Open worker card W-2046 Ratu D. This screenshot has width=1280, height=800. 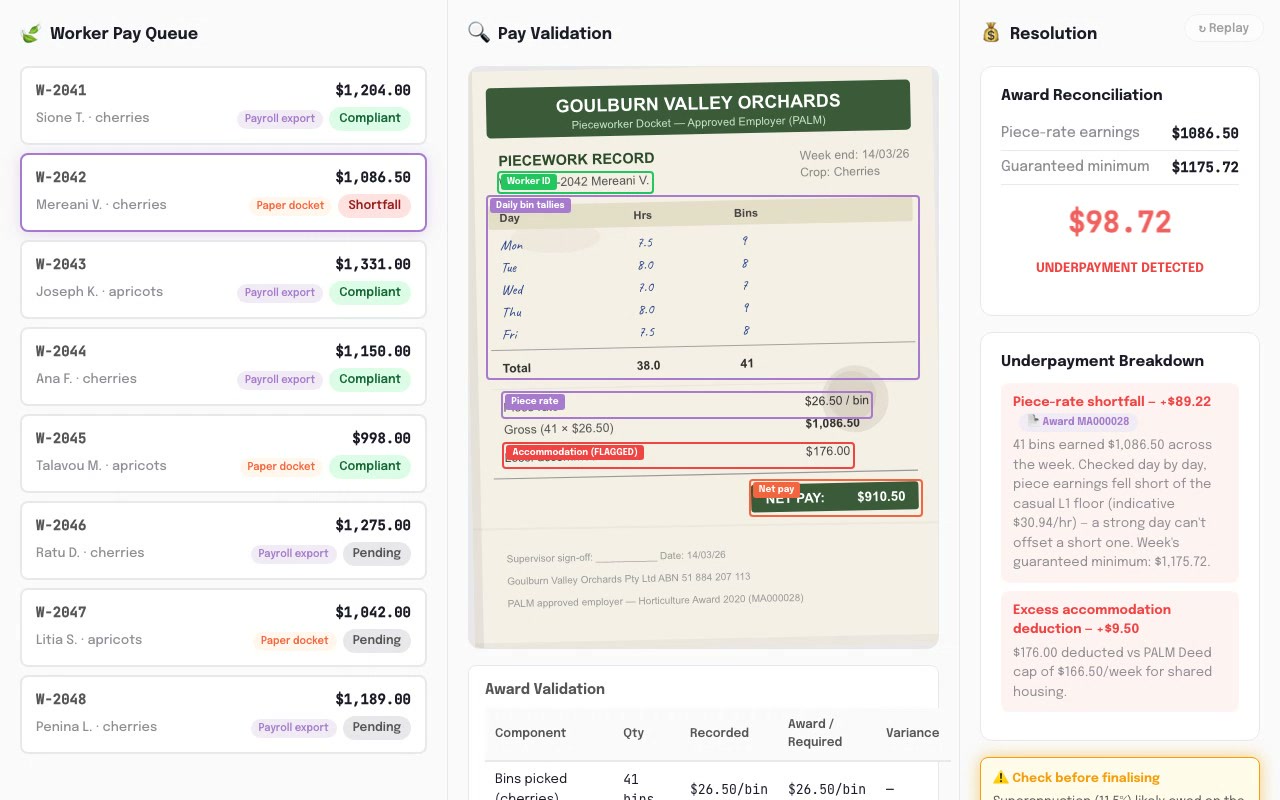(x=223, y=540)
